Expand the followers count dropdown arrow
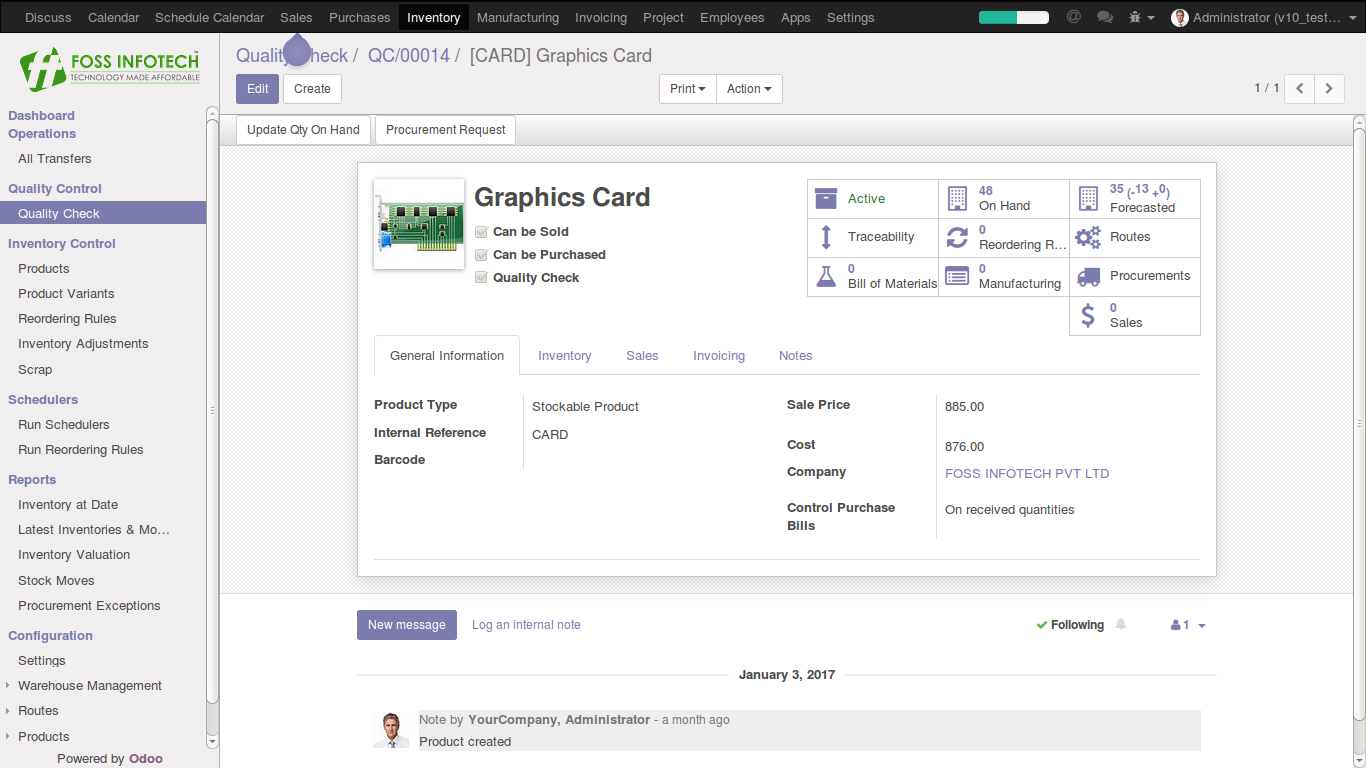Screen dimensions: 1366x768 tap(1202, 626)
